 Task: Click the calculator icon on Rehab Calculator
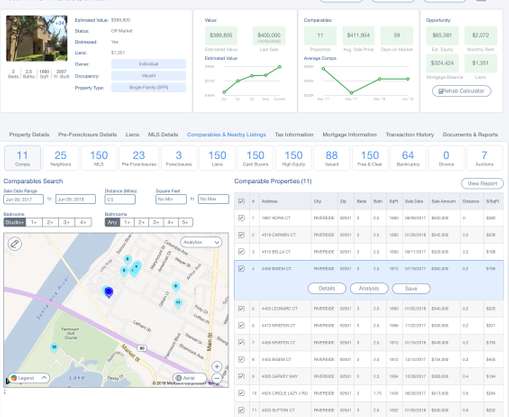(440, 91)
